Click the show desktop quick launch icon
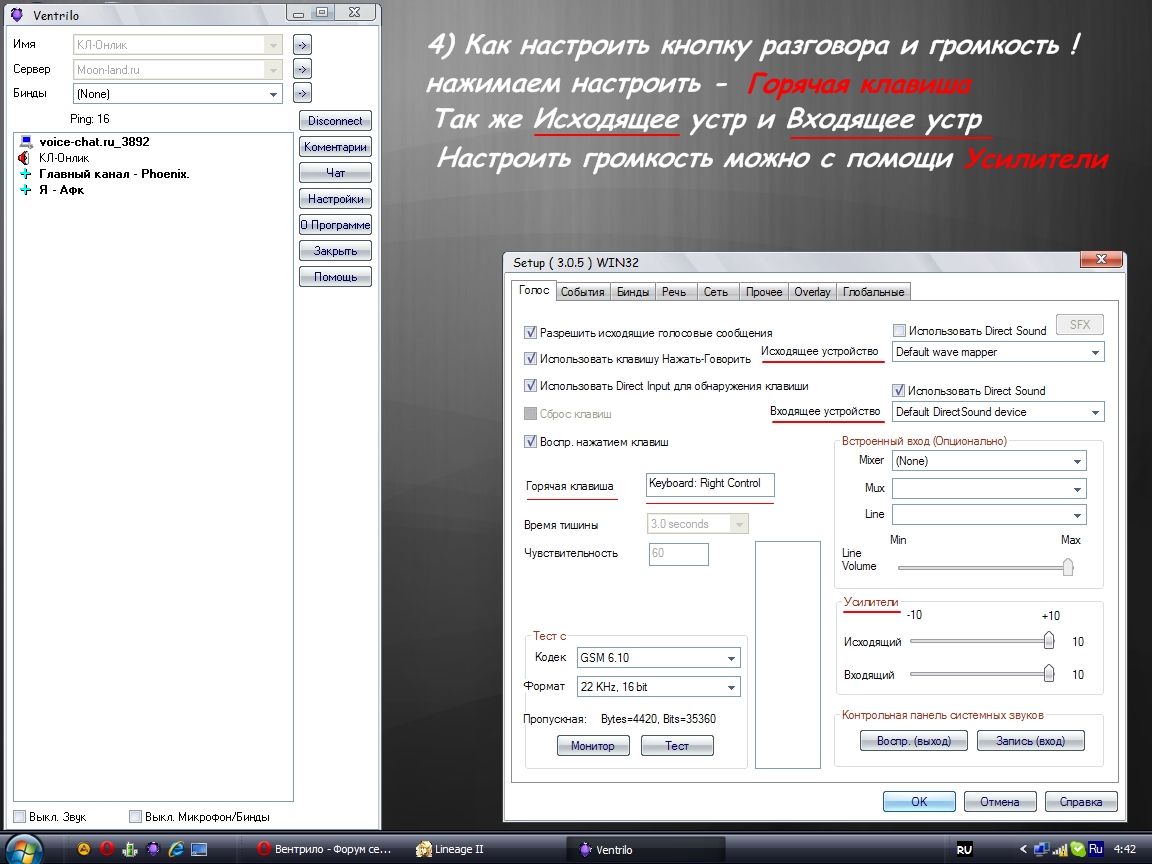The width and height of the screenshot is (1152, 864). point(199,849)
